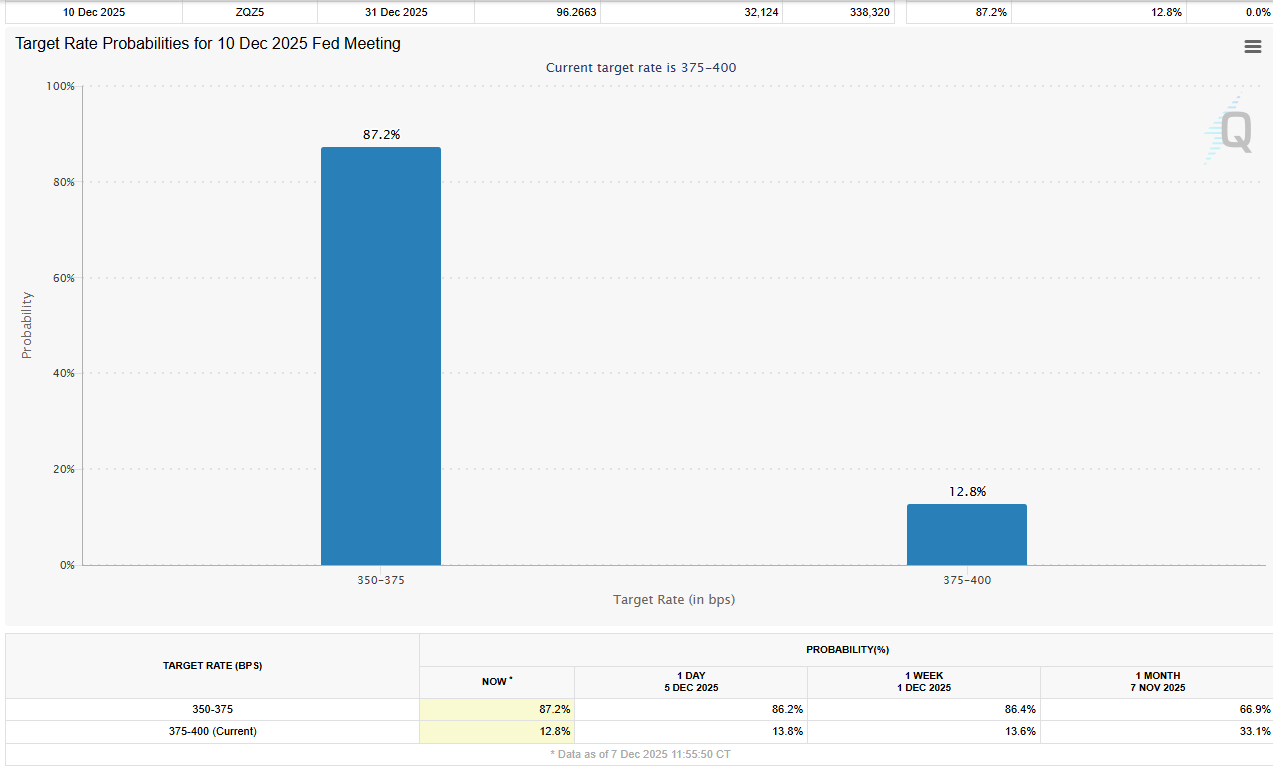Click the ZQZ5 contract cell
Image resolution: width=1273 pixels, height=766 pixels.
pos(249,12)
